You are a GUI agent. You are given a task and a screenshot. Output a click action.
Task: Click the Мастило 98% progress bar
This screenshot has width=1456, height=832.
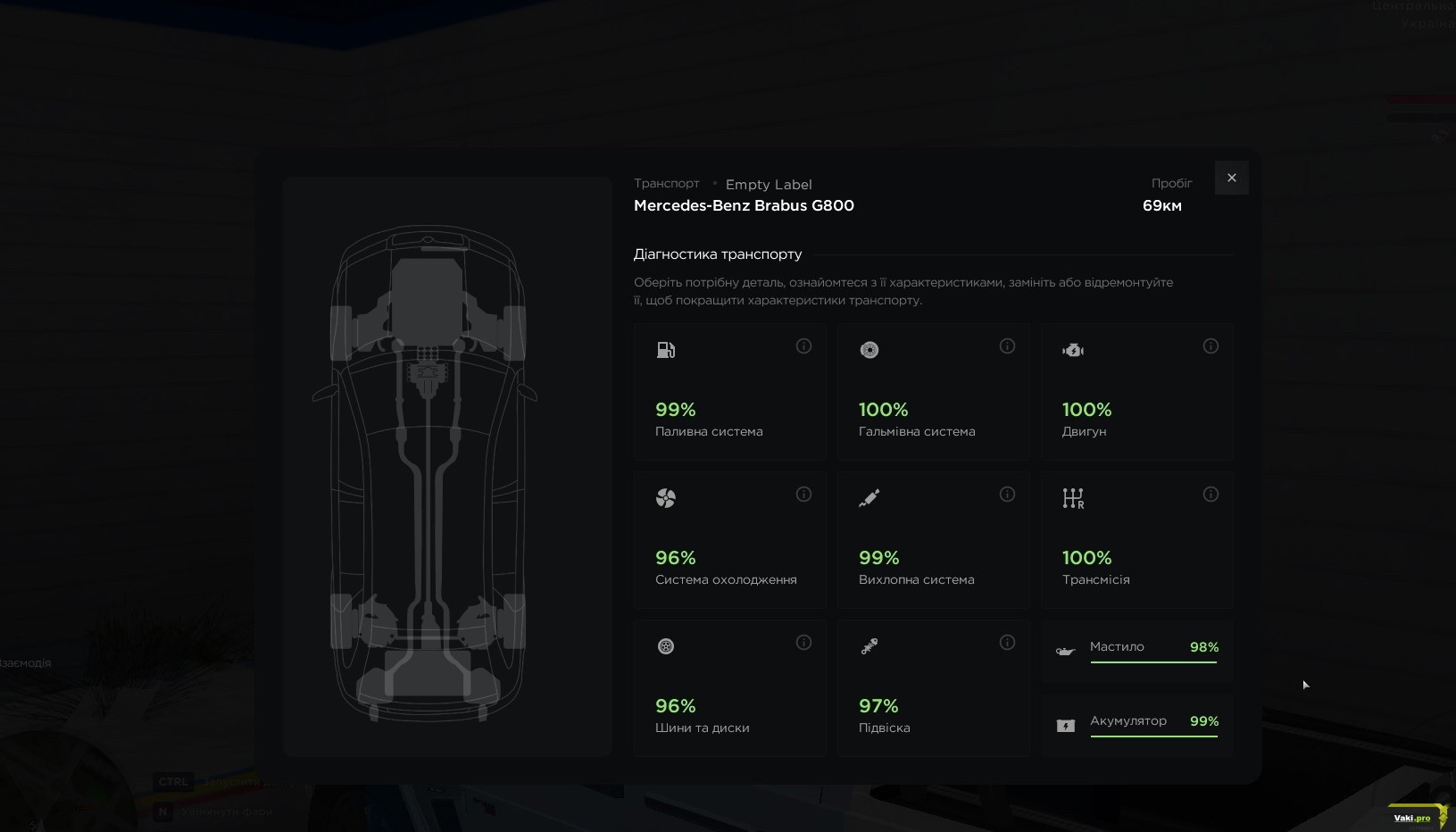pos(1153,661)
